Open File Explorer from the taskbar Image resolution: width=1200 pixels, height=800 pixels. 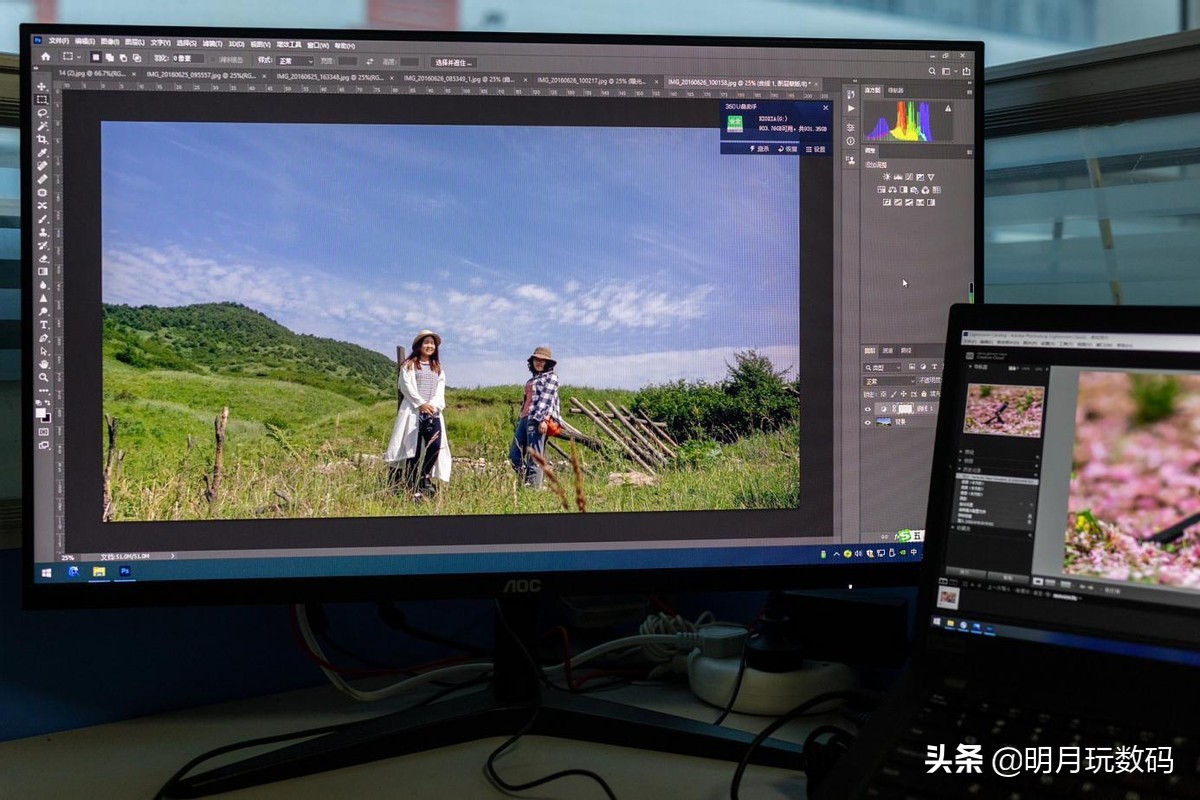[99, 571]
